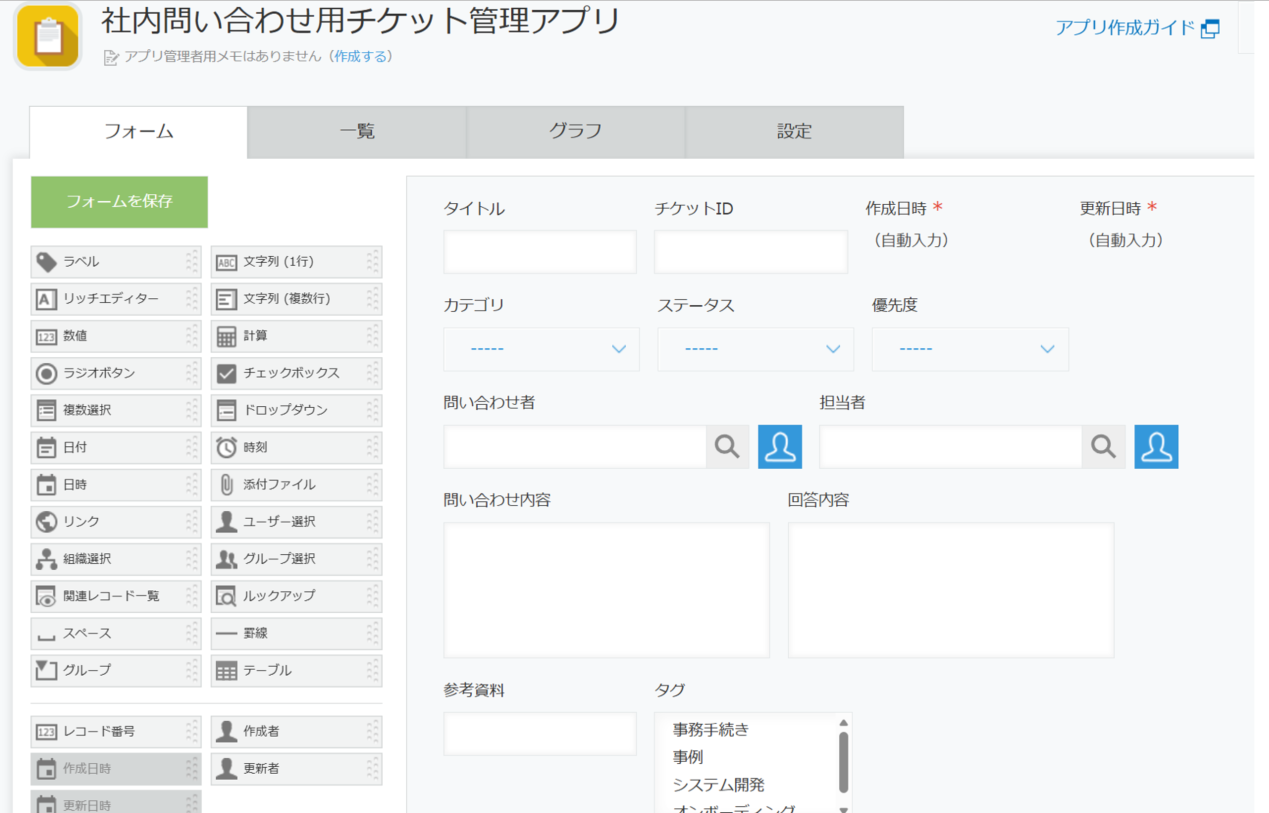Select the 関連レコード一覧 field item

click(x=116, y=596)
